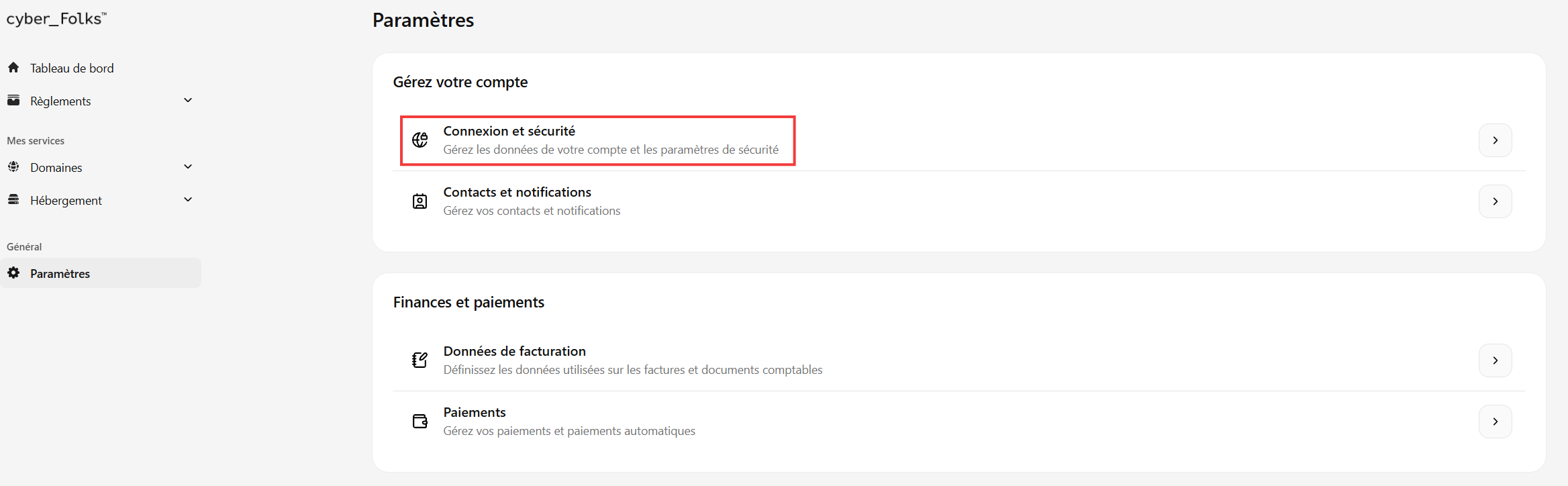Expand the Domaines menu chevron
This screenshot has height=486, width=1568.
point(188,166)
